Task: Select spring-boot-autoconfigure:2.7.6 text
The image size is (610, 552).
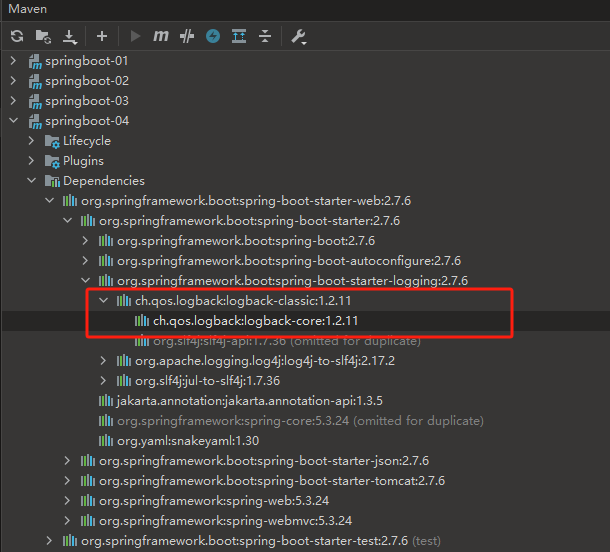Action: (289, 261)
